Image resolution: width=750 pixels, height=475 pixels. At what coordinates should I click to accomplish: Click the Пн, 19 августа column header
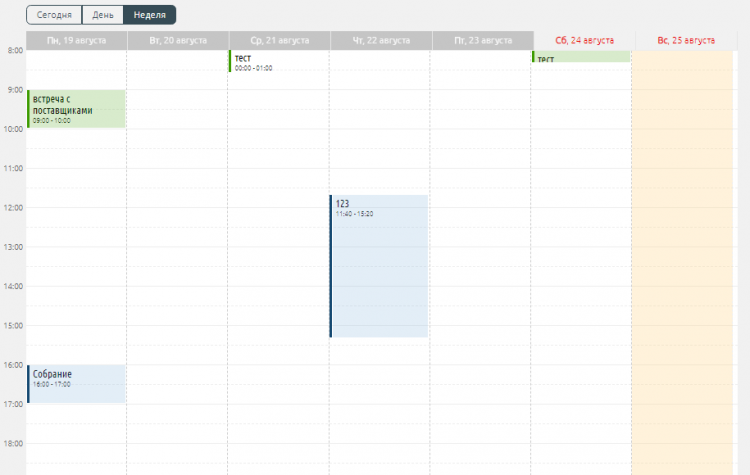coord(76,40)
